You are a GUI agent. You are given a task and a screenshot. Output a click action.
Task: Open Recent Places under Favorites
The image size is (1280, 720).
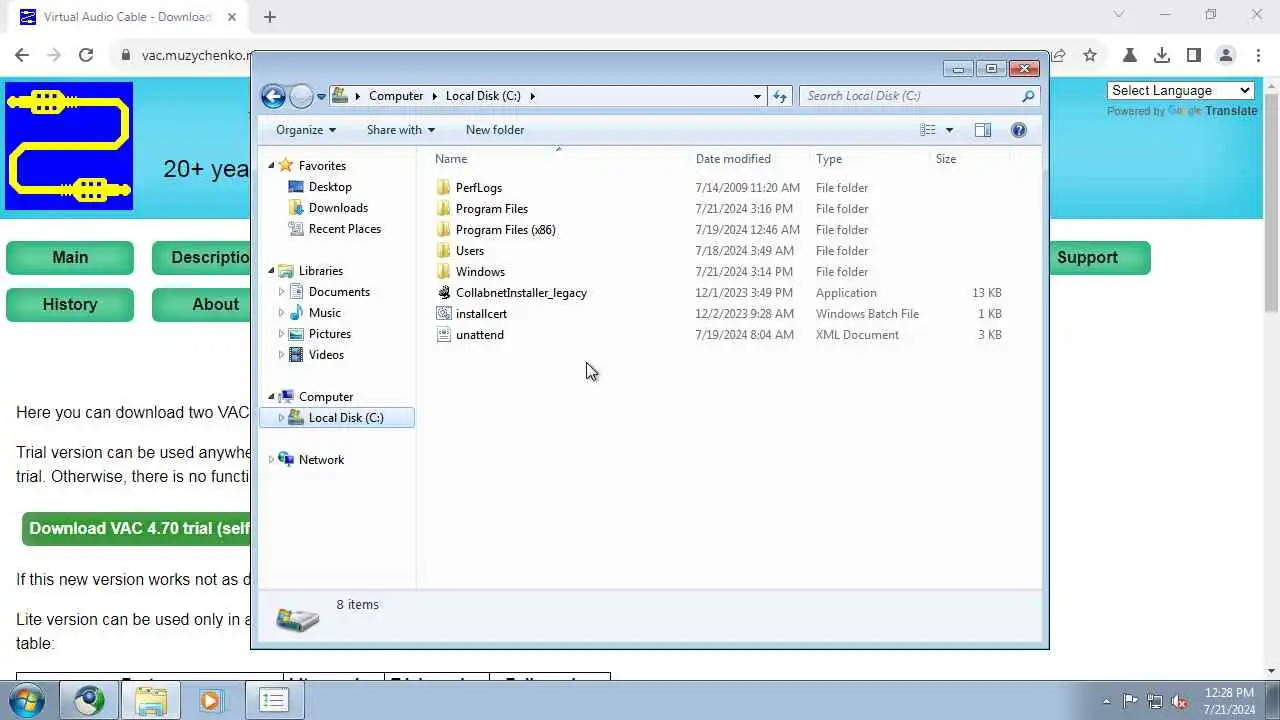(344, 229)
